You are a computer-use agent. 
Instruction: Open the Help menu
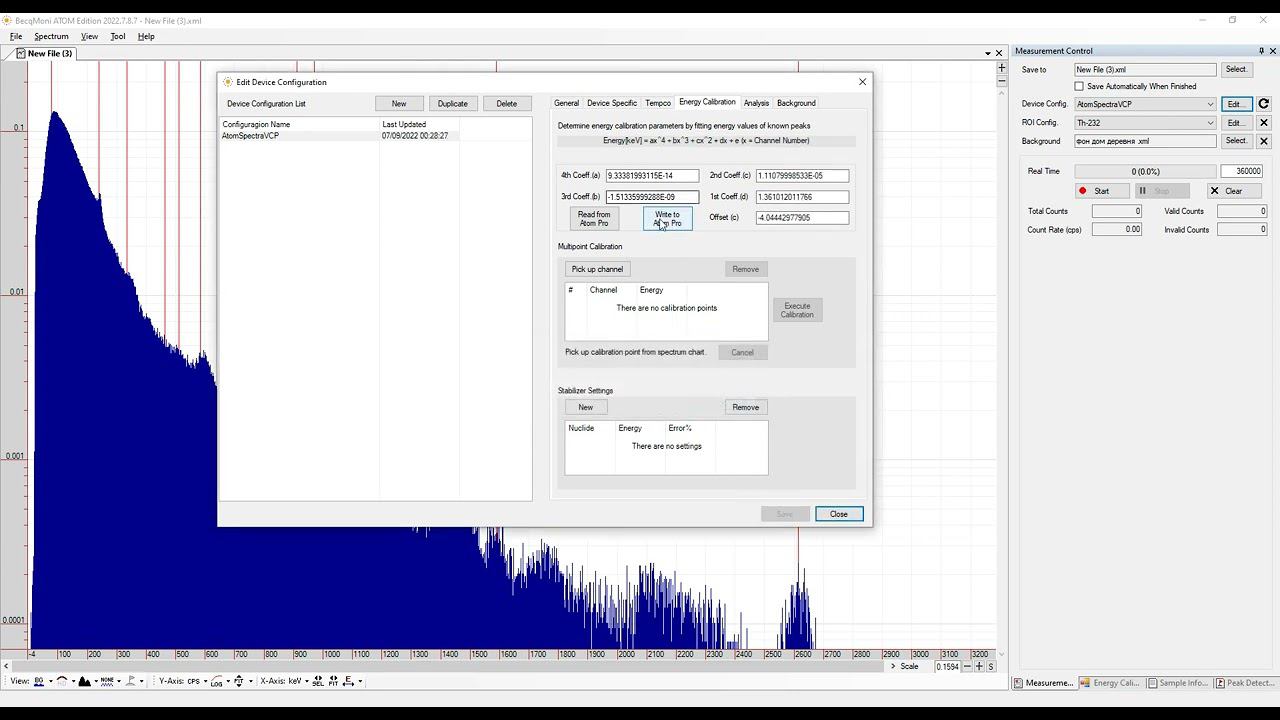click(146, 36)
